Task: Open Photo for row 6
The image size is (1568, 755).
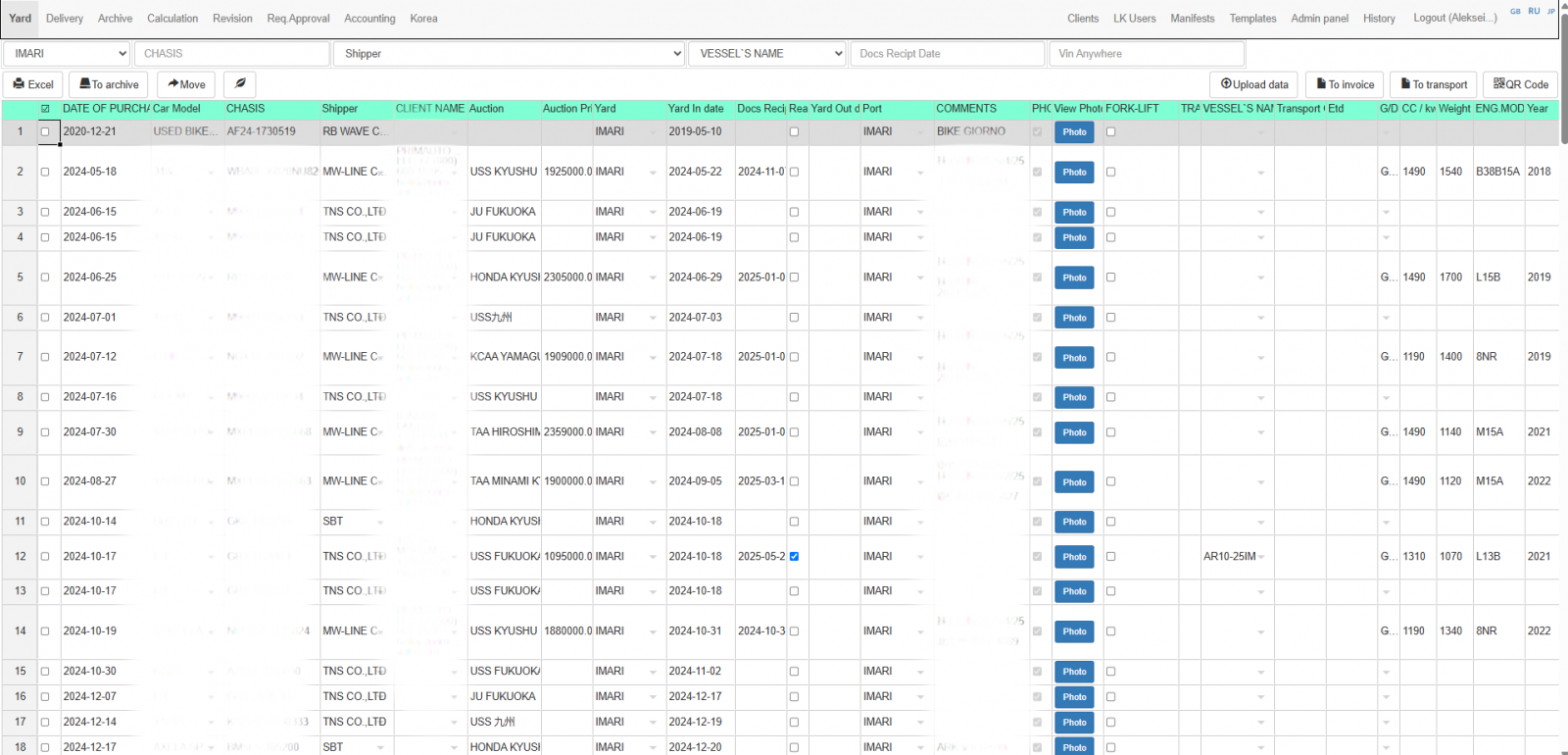Action: coord(1074,318)
